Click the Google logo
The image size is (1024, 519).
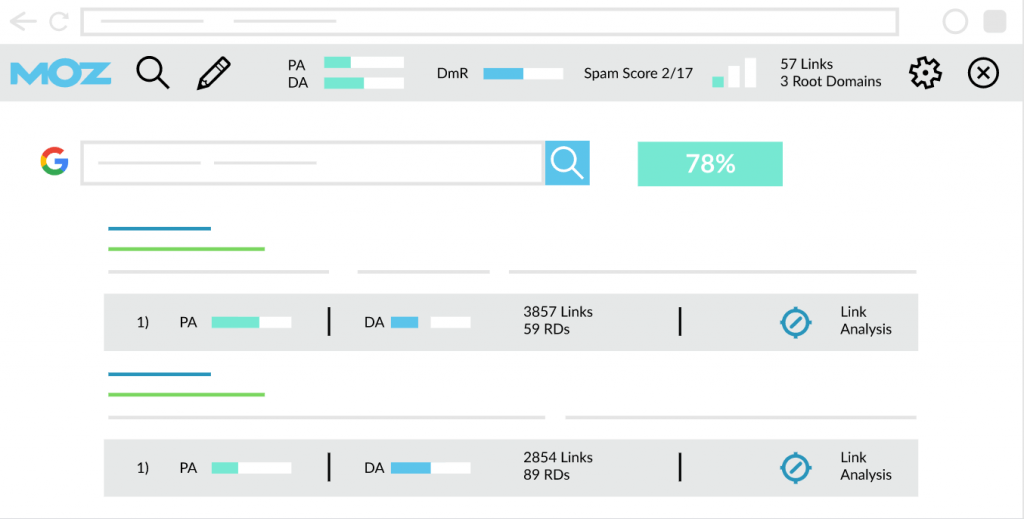click(54, 161)
